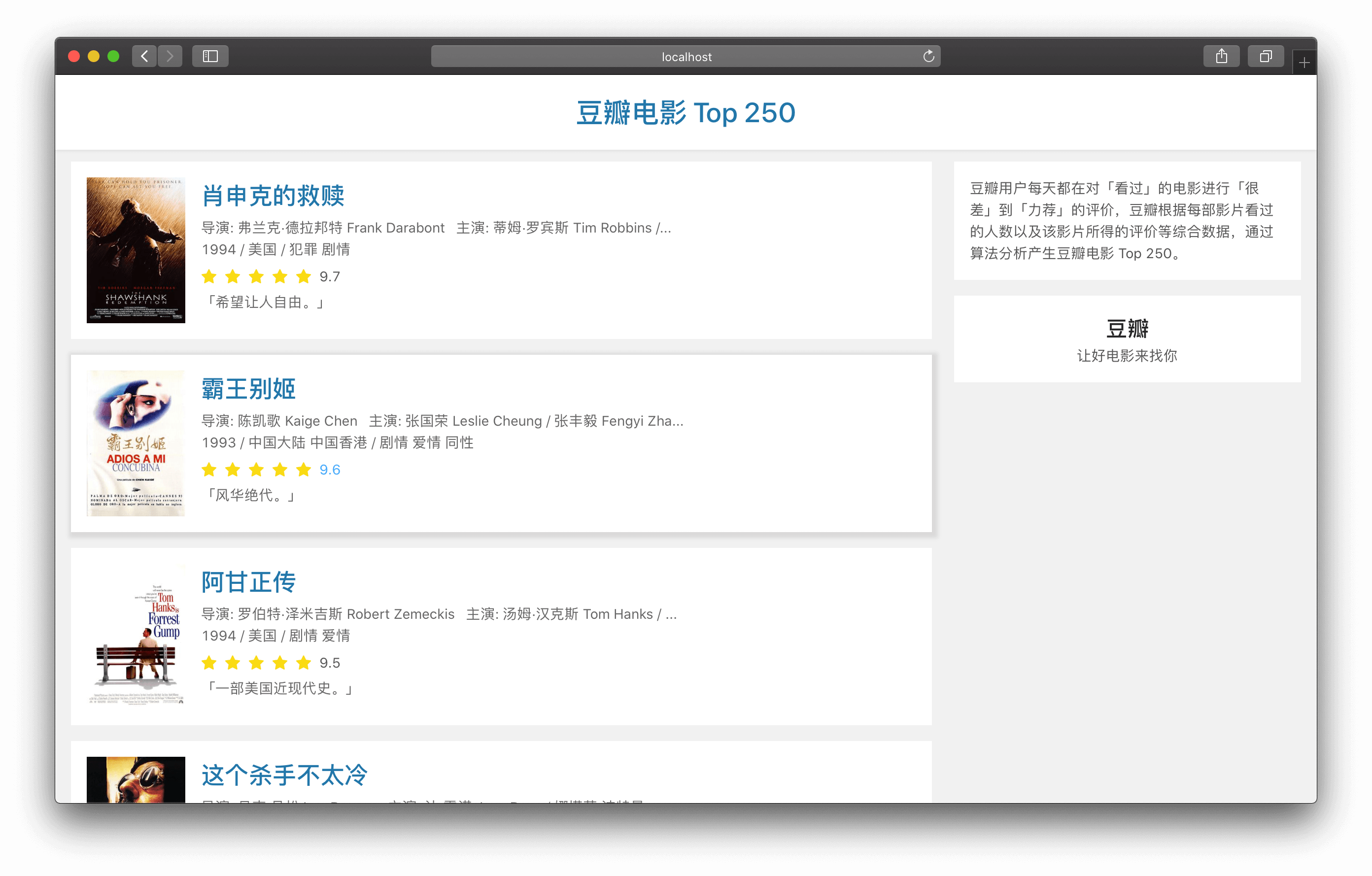Show all tabs overview icon
The width and height of the screenshot is (1372, 876).
(1266, 56)
